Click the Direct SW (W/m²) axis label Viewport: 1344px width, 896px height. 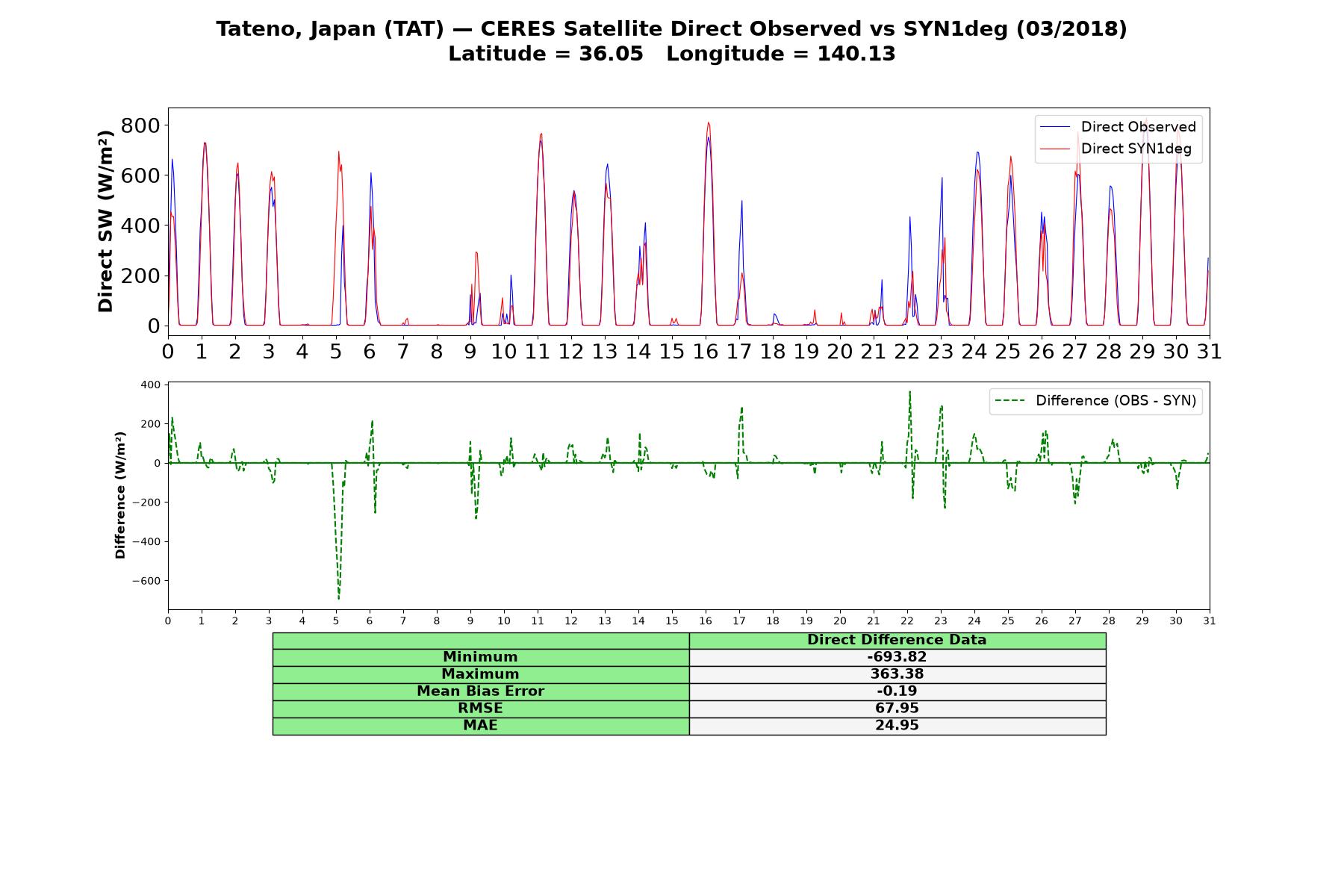click(x=105, y=221)
